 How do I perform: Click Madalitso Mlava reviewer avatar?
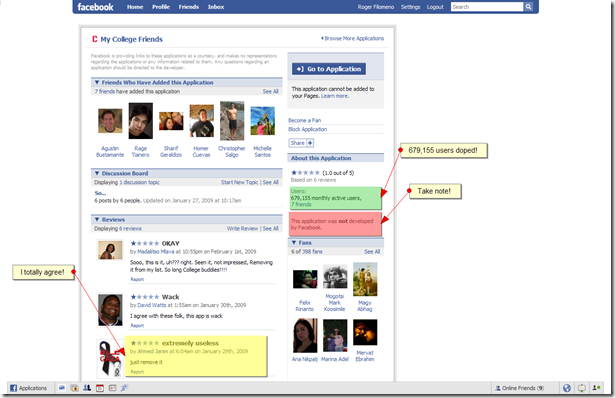[x=110, y=250]
